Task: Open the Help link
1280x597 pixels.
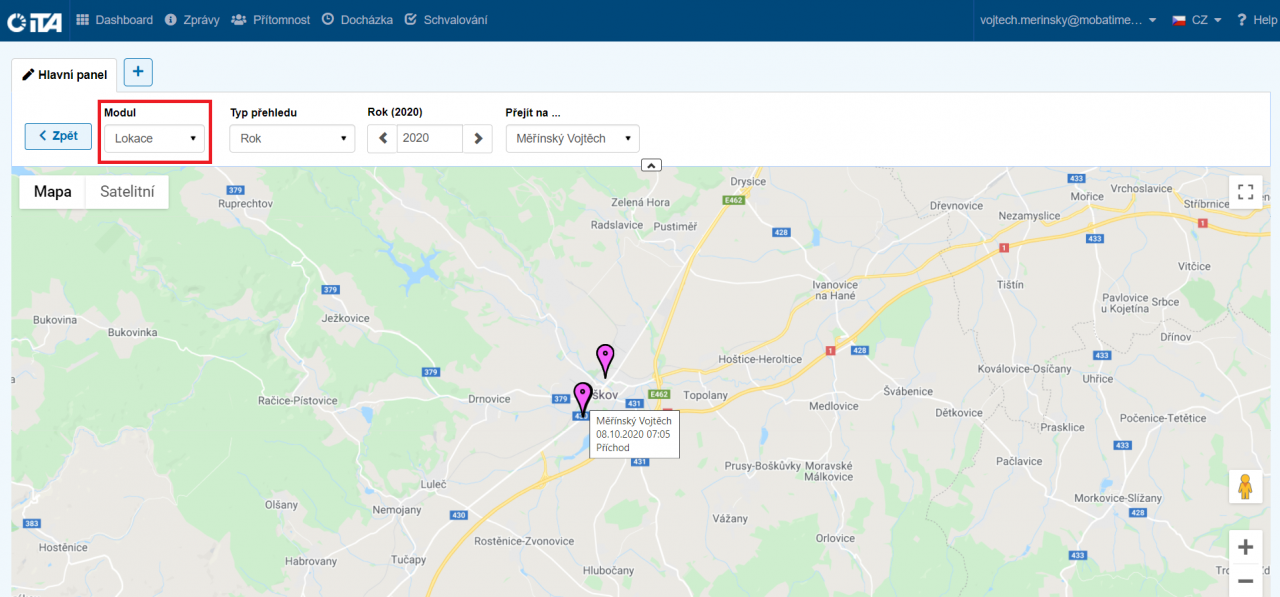Action: 1256,20
